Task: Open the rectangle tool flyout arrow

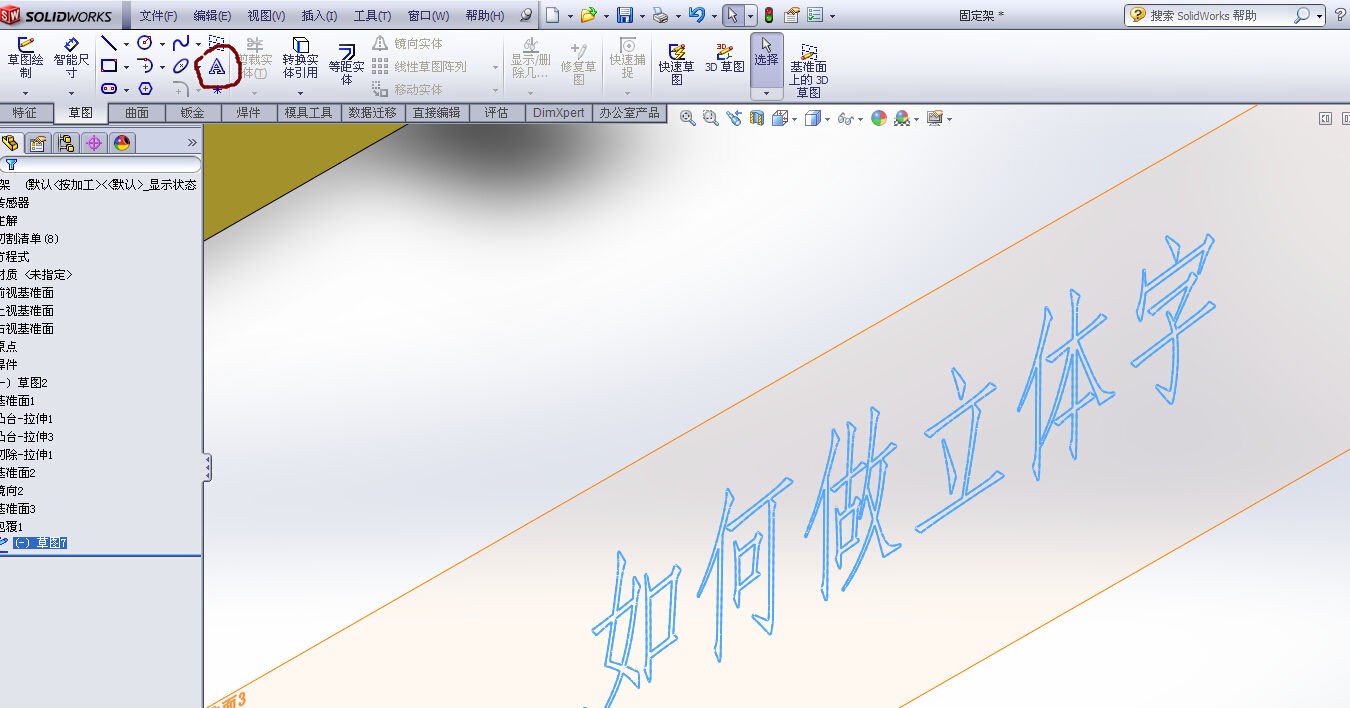Action: coord(126,66)
